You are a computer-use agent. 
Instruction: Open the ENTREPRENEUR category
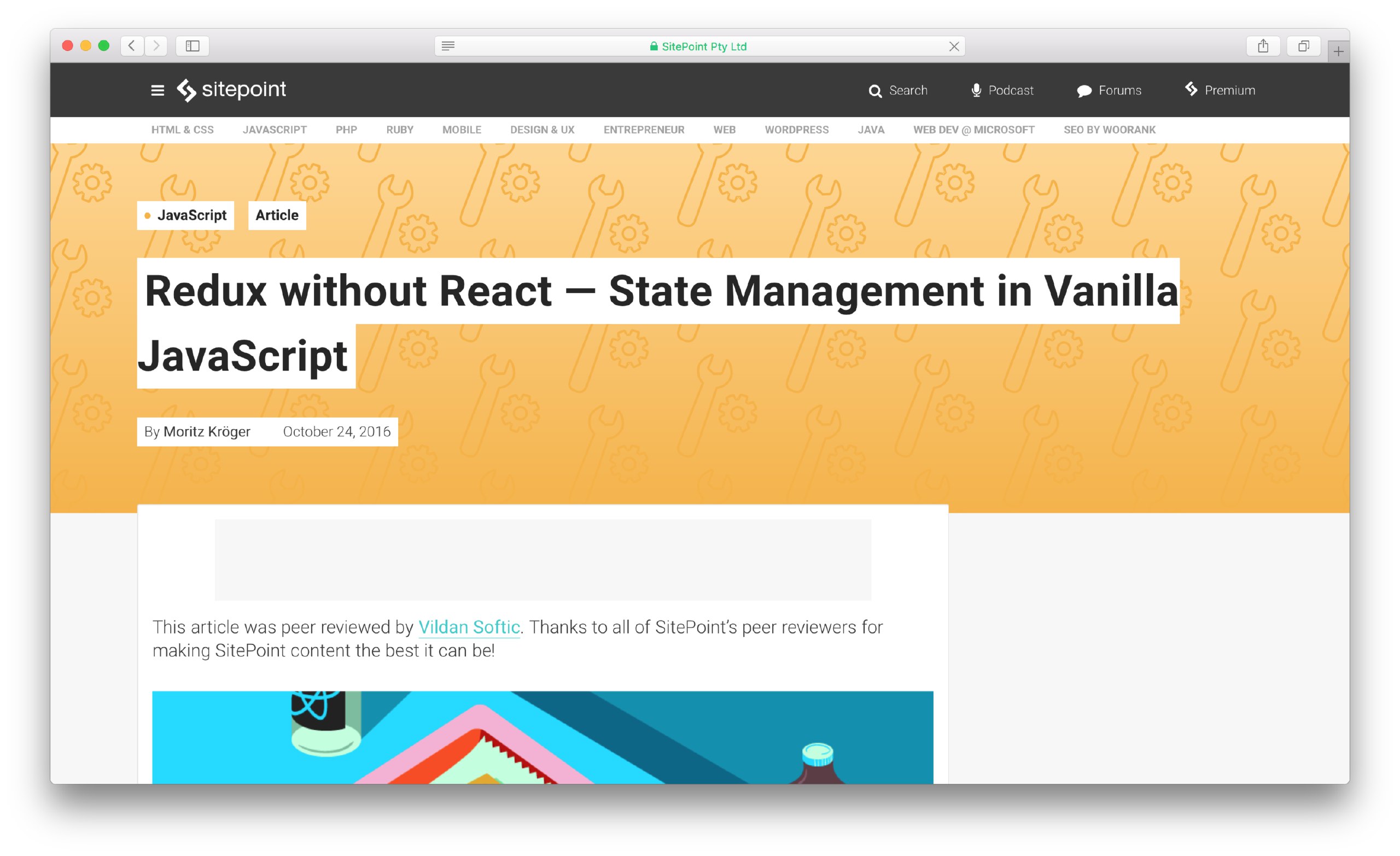644,130
